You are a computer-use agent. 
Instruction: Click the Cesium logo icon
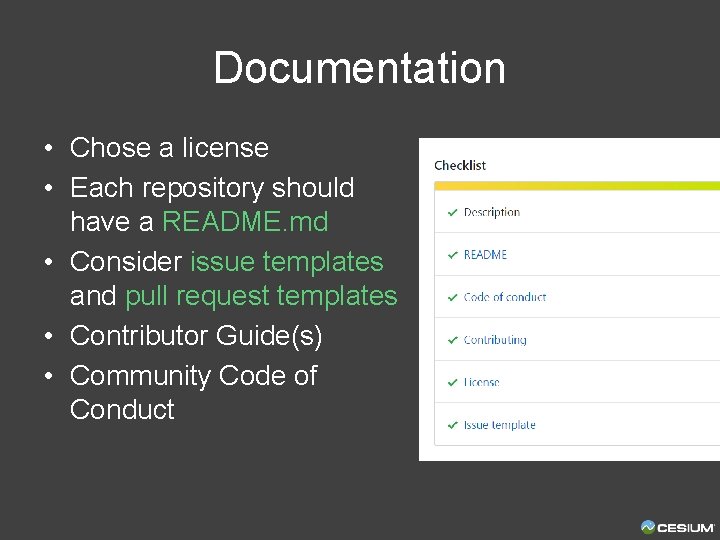[x=648, y=527]
